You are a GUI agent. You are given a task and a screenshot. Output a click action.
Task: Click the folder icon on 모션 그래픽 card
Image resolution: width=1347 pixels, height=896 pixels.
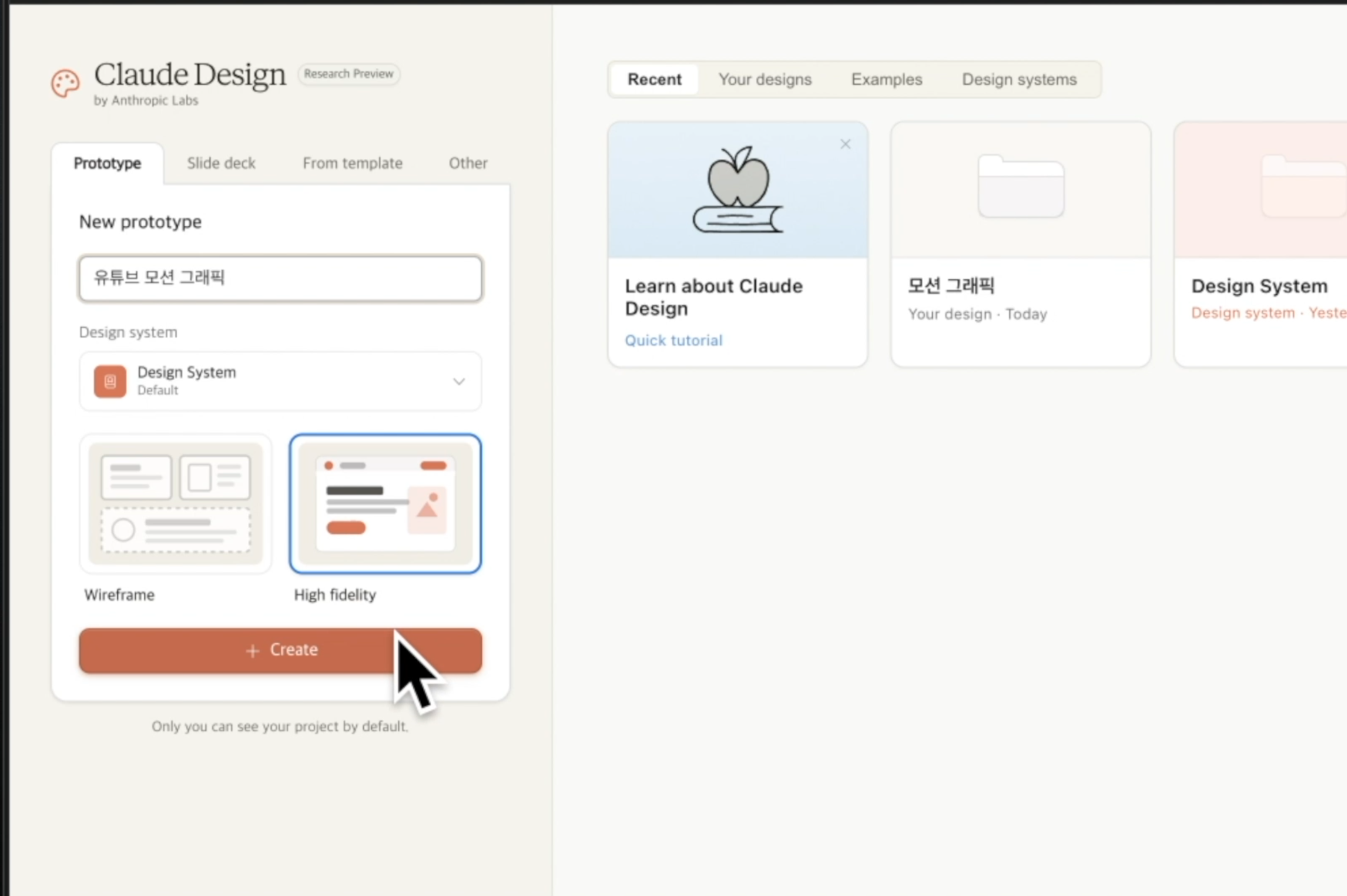point(1021,186)
